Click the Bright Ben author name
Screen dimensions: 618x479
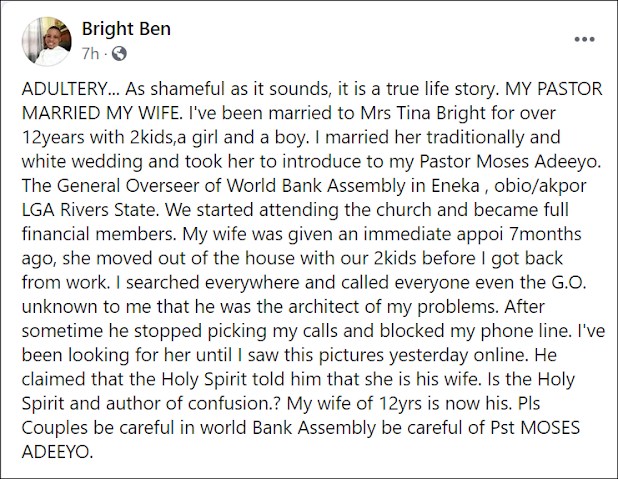point(125,29)
